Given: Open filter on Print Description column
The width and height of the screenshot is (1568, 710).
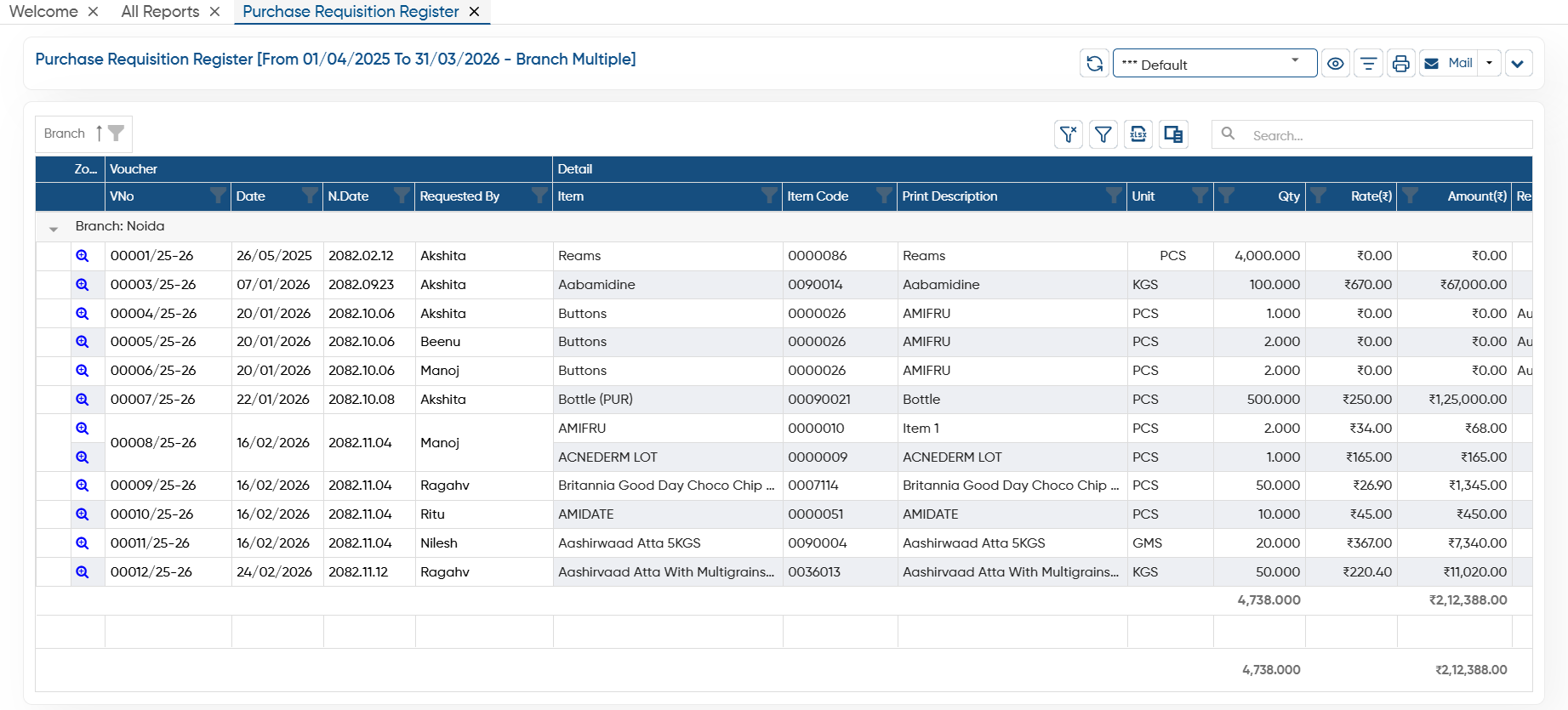Looking at the screenshot, I should pos(1114,196).
